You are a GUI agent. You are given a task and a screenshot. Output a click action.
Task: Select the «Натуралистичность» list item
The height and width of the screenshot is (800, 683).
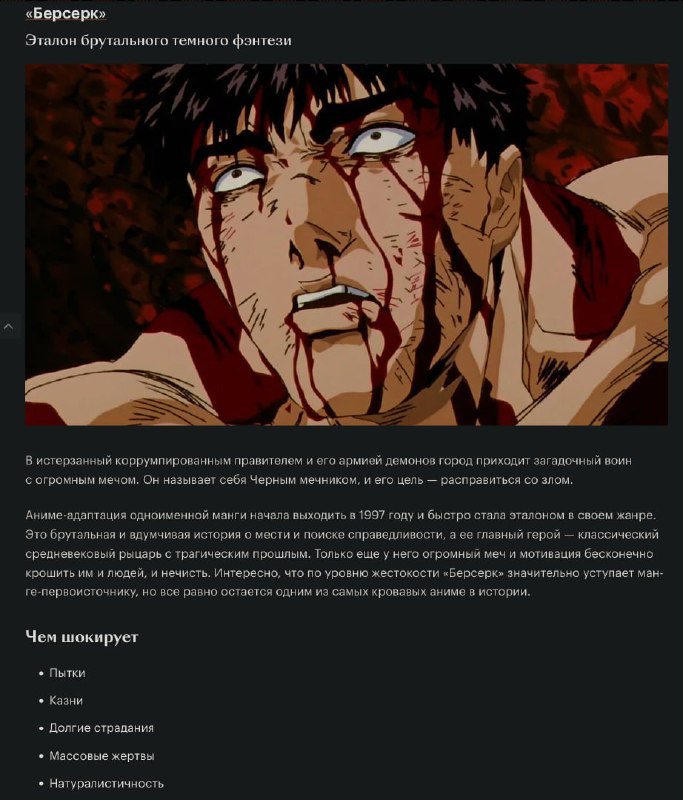(x=106, y=783)
